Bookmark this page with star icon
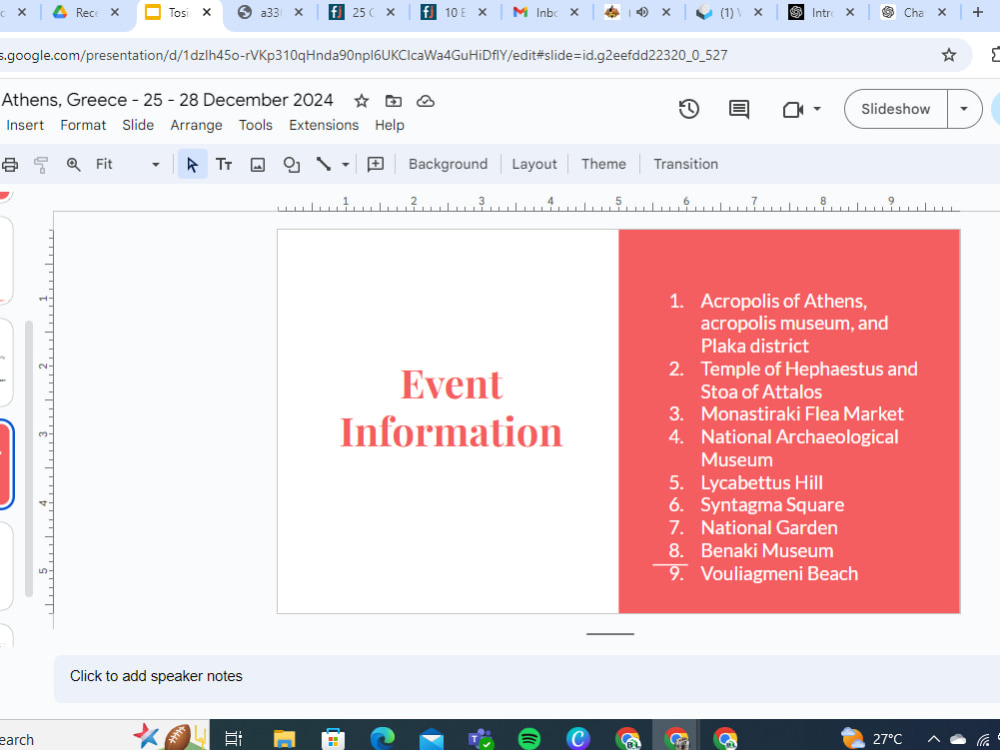The height and width of the screenshot is (750, 1000). [949, 55]
